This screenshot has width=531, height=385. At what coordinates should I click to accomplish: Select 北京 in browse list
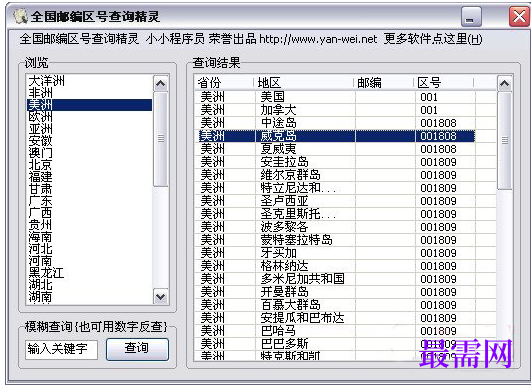point(89,165)
